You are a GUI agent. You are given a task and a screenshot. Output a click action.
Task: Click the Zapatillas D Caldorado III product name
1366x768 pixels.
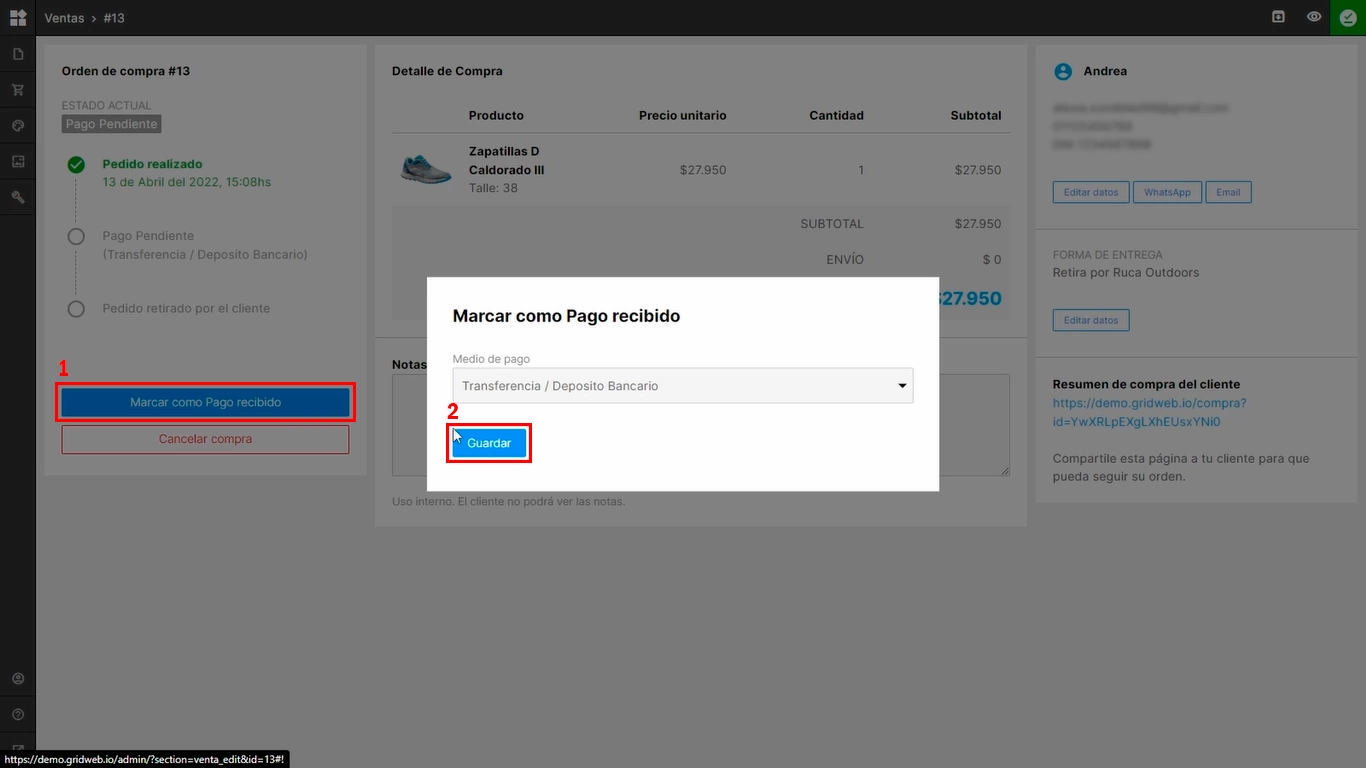[507, 161]
